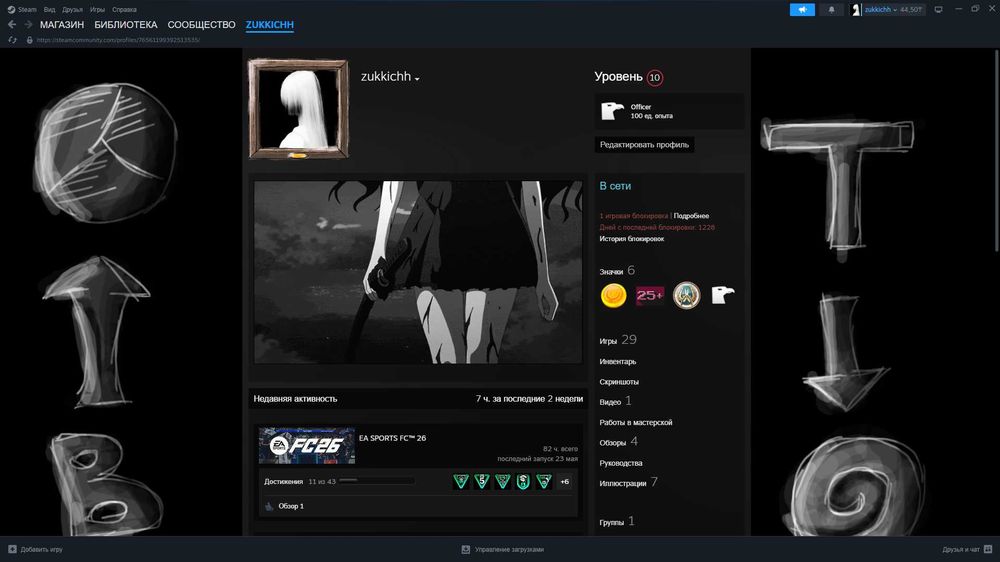Click the profile URL address field
The height and width of the screenshot is (562, 1000).
(x=118, y=40)
